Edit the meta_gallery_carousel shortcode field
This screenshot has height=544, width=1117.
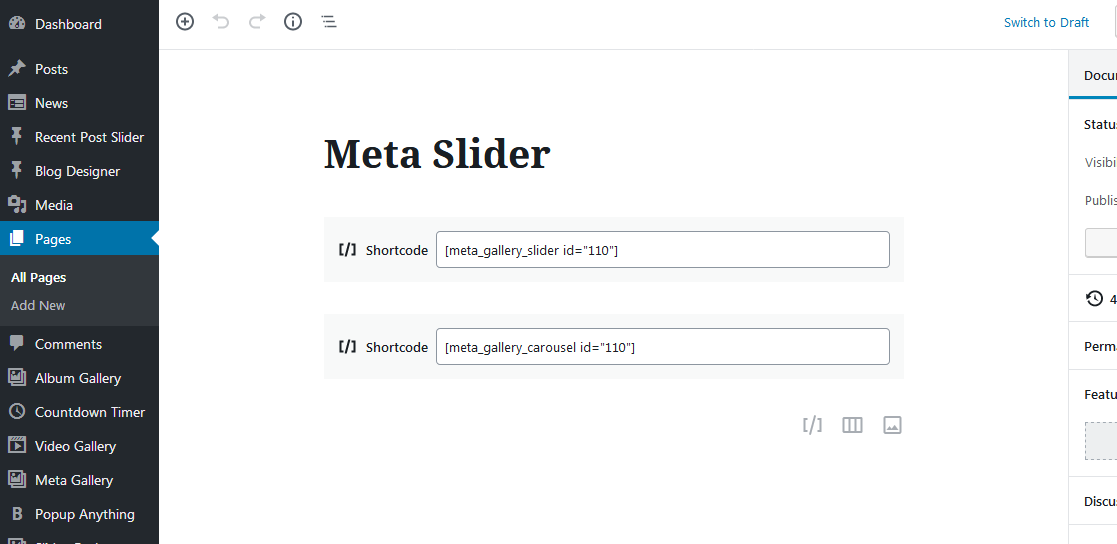click(662, 347)
